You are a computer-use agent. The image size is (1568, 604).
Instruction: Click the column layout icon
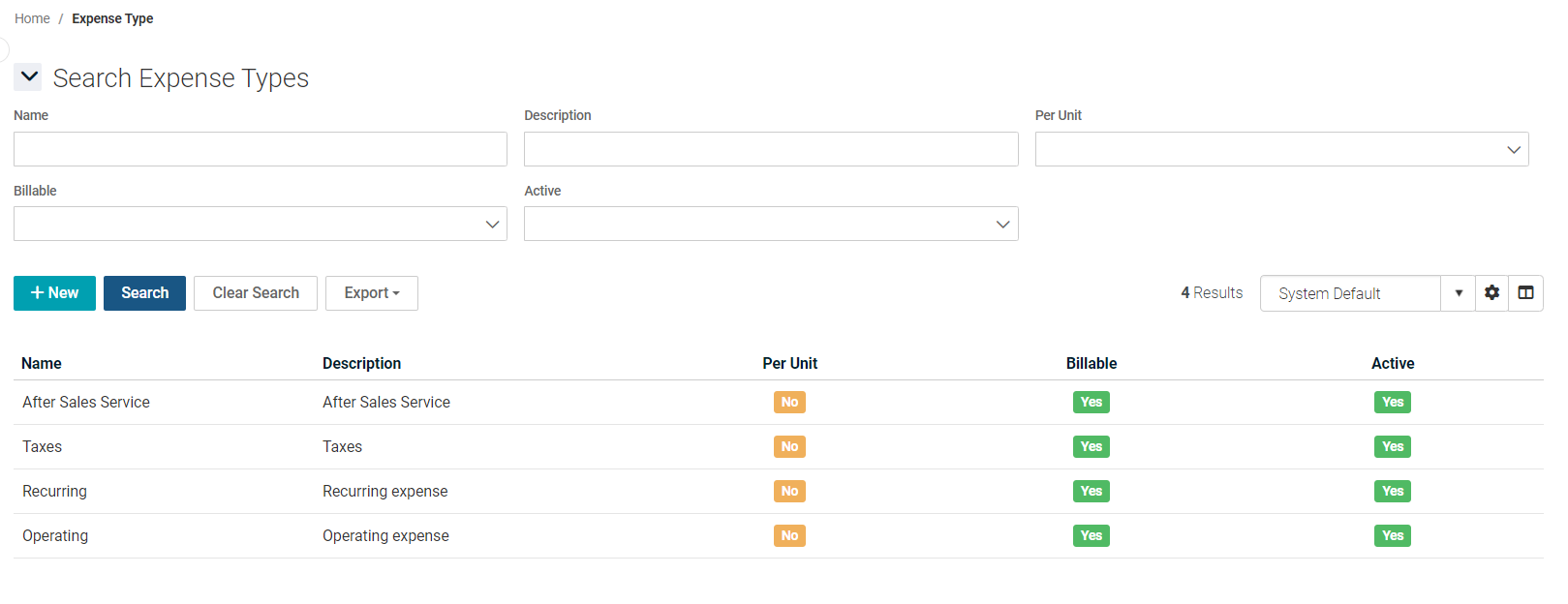[1525, 293]
